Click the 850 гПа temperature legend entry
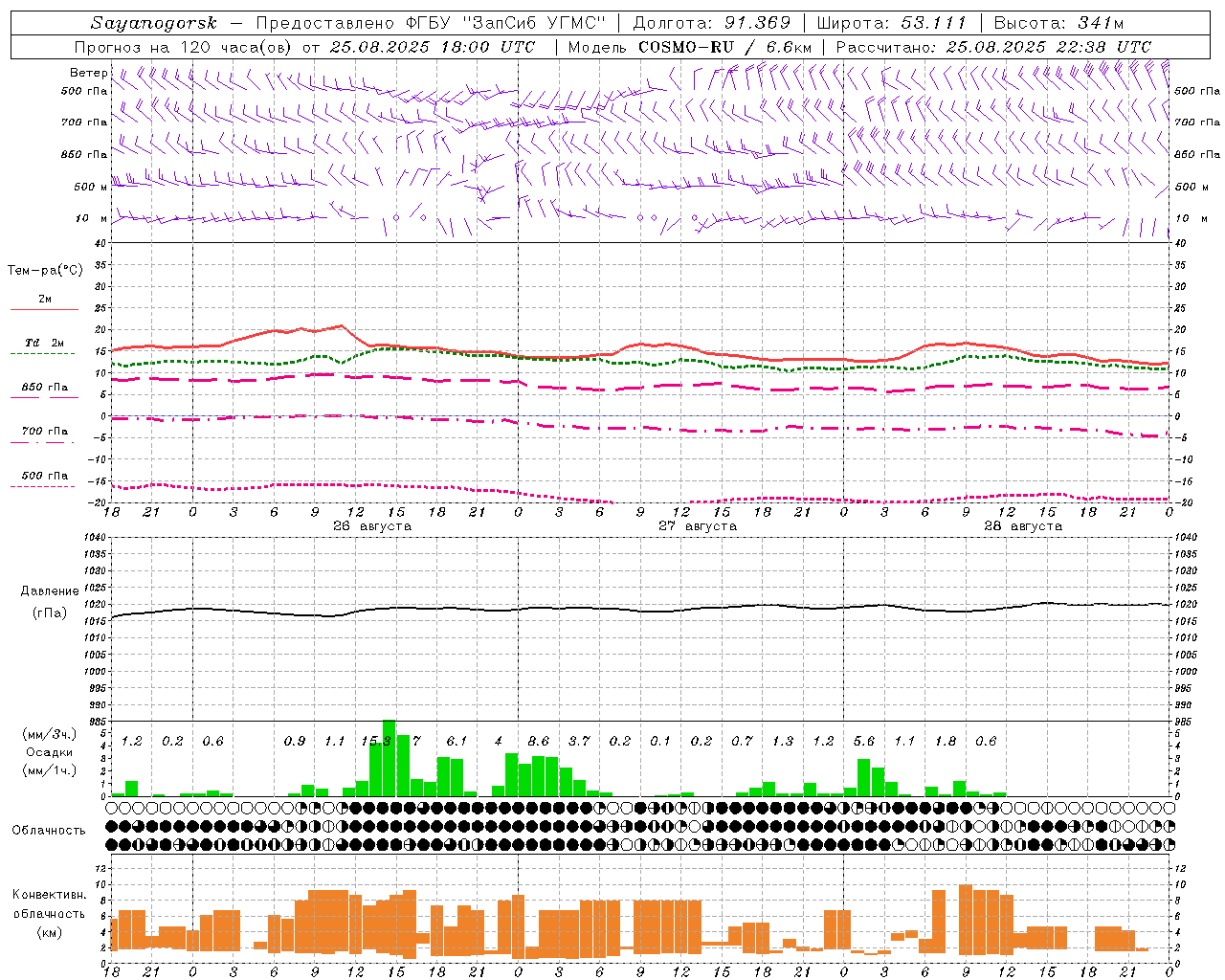This screenshot has width=1225, height=980. pyautogui.click(x=44, y=390)
